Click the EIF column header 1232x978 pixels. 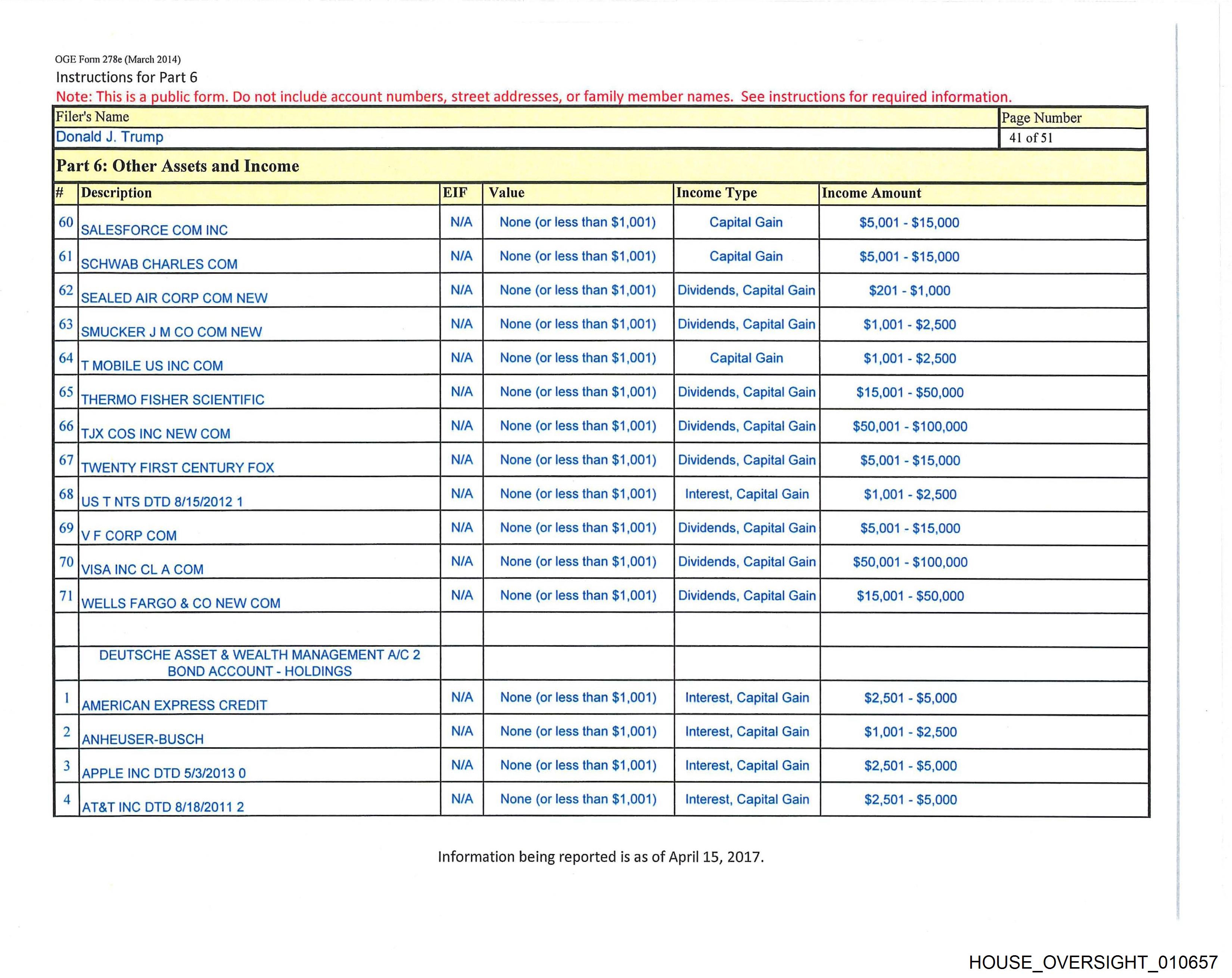[x=455, y=193]
